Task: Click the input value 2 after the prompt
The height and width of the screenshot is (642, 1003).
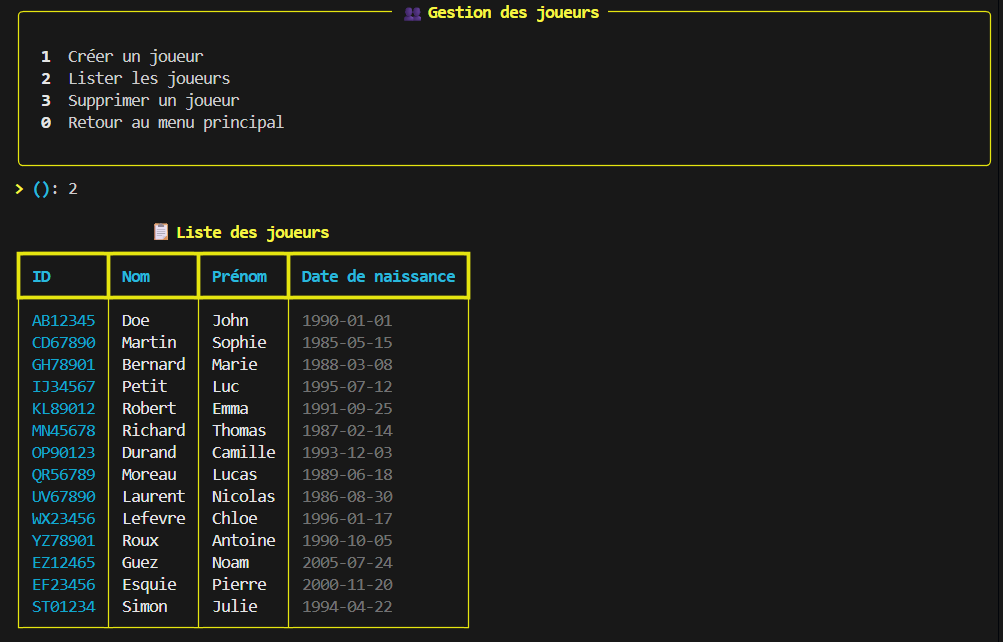Action: pos(70,188)
